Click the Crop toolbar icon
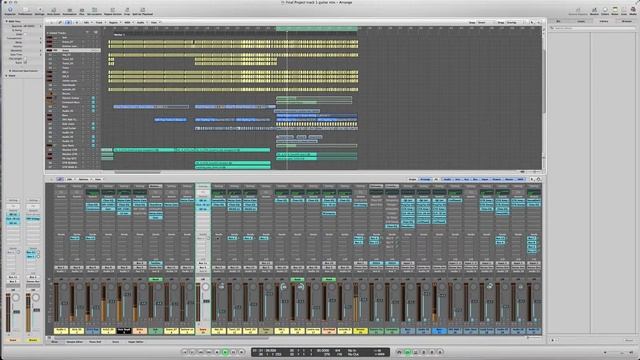This screenshot has height=360, width=640. 127,11
